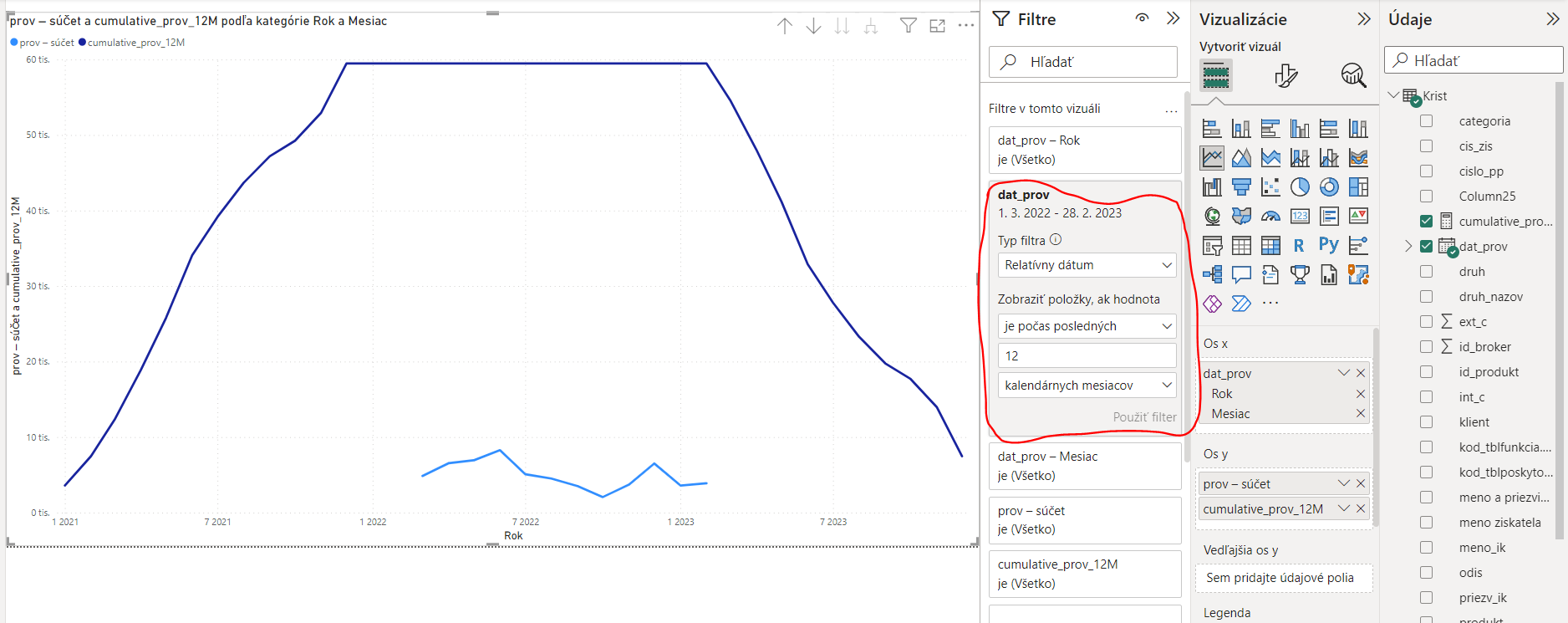This screenshot has width=1568, height=623.
Task: Collapse the Vizualizácie pane
Action: [x=1364, y=18]
